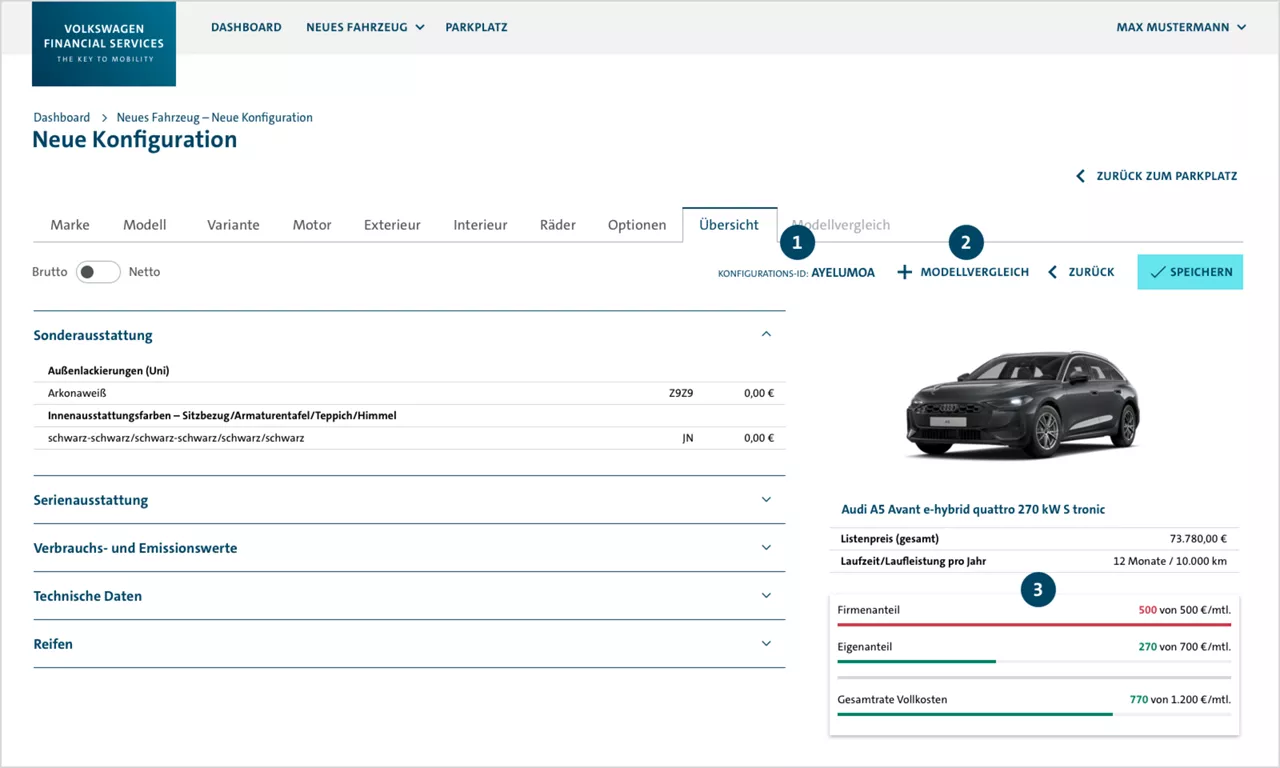The width and height of the screenshot is (1280, 768).
Task: Expand the Technische Daten section
Action: pyautogui.click(x=766, y=595)
